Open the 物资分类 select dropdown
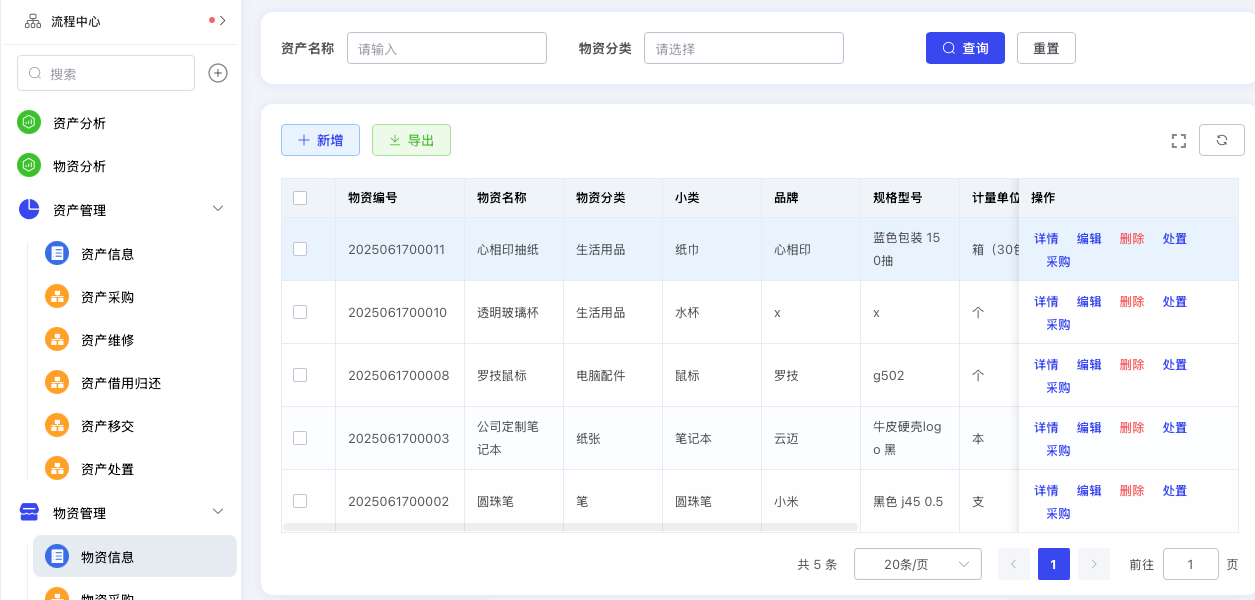The image size is (1255, 600). pyautogui.click(x=743, y=48)
